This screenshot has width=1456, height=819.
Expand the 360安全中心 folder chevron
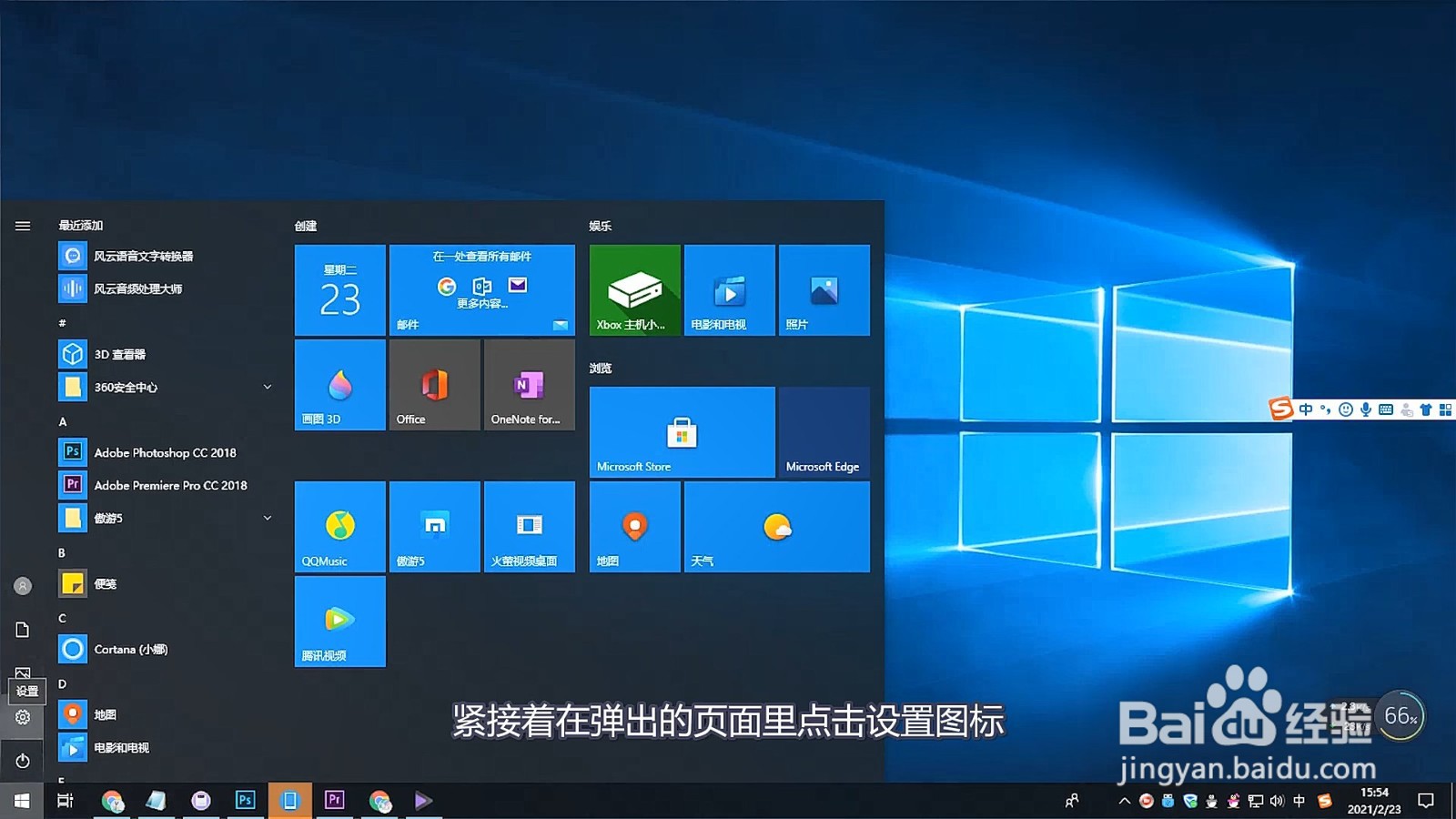pos(268,388)
